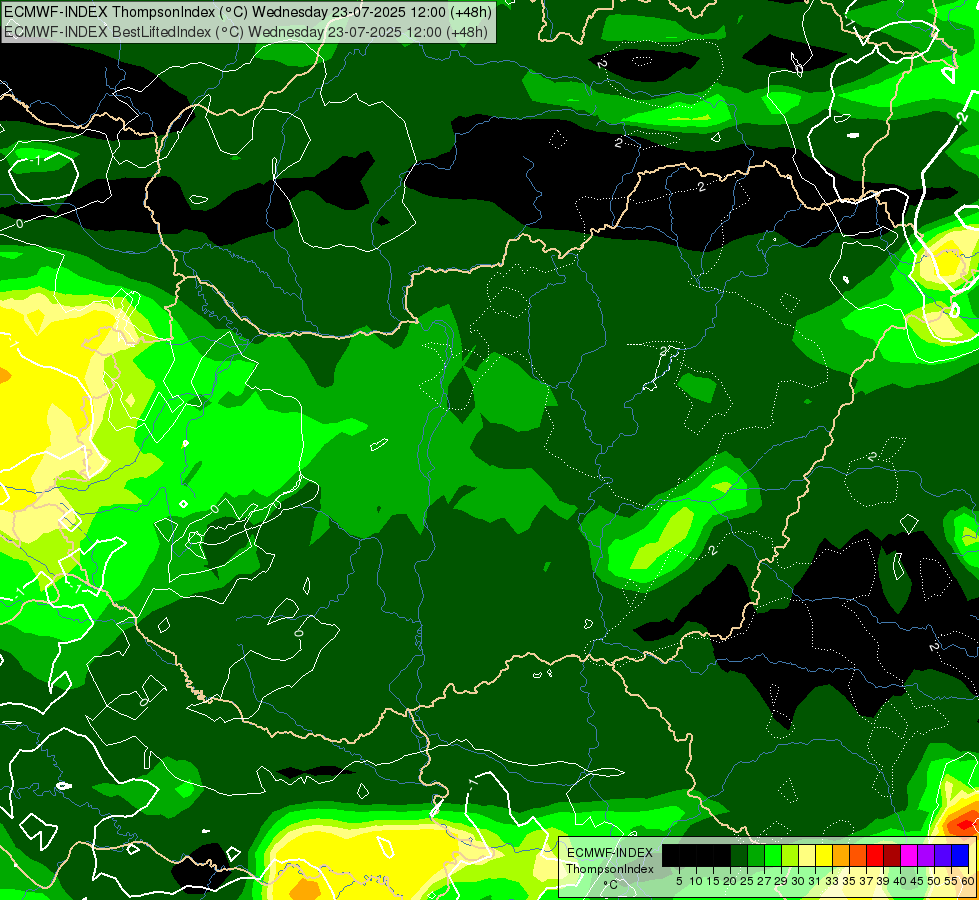Pick the dark green 20-25 legend swatch

[739, 855]
